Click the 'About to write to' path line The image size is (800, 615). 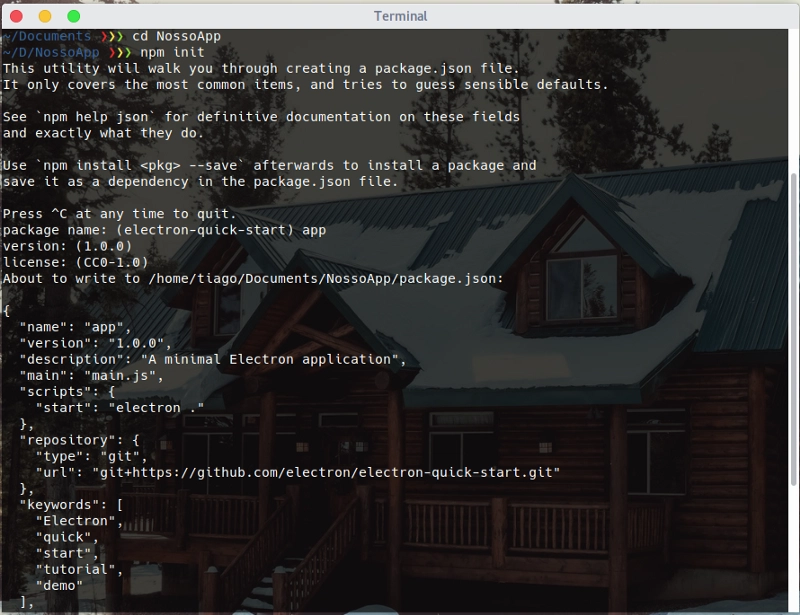(253, 279)
